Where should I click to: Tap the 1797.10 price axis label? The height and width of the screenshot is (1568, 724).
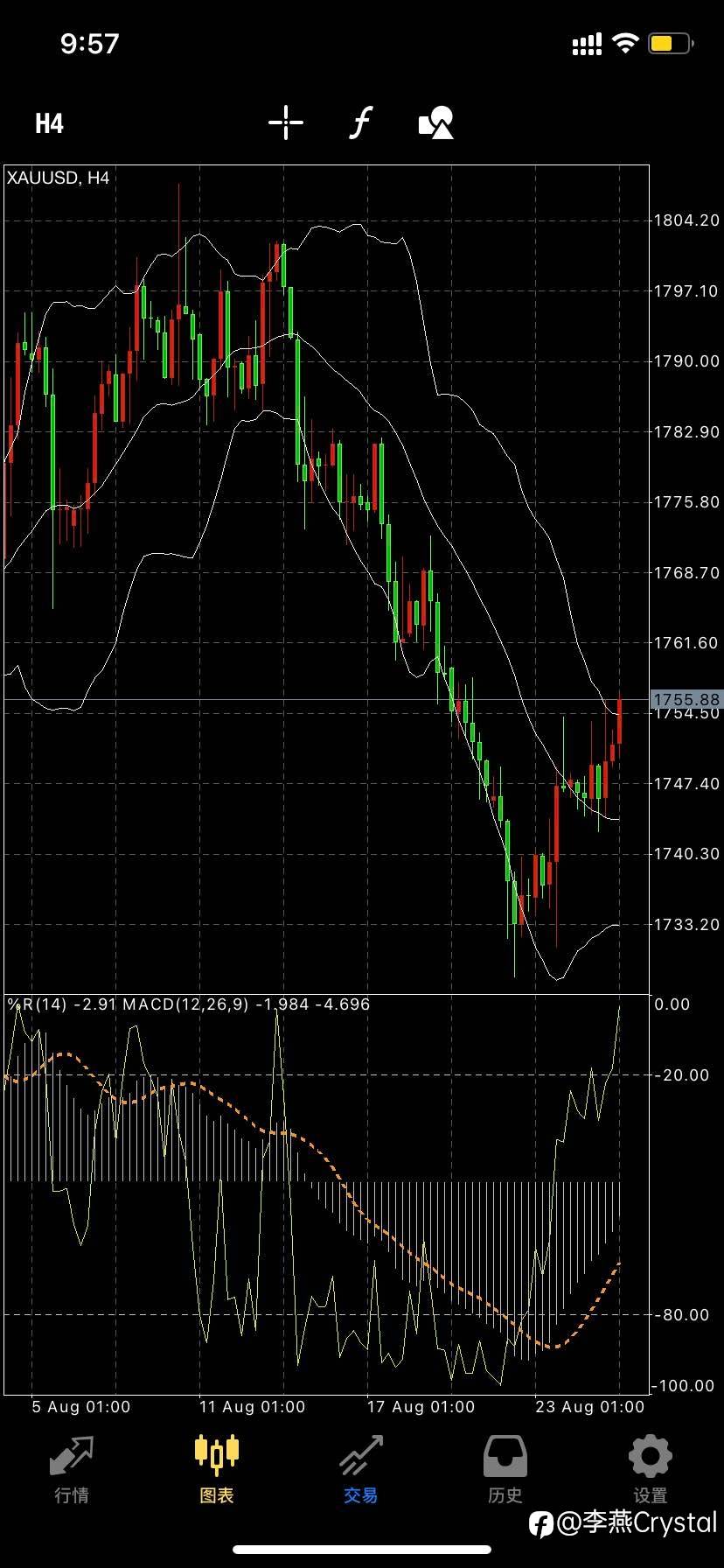click(x=686, y=290)
